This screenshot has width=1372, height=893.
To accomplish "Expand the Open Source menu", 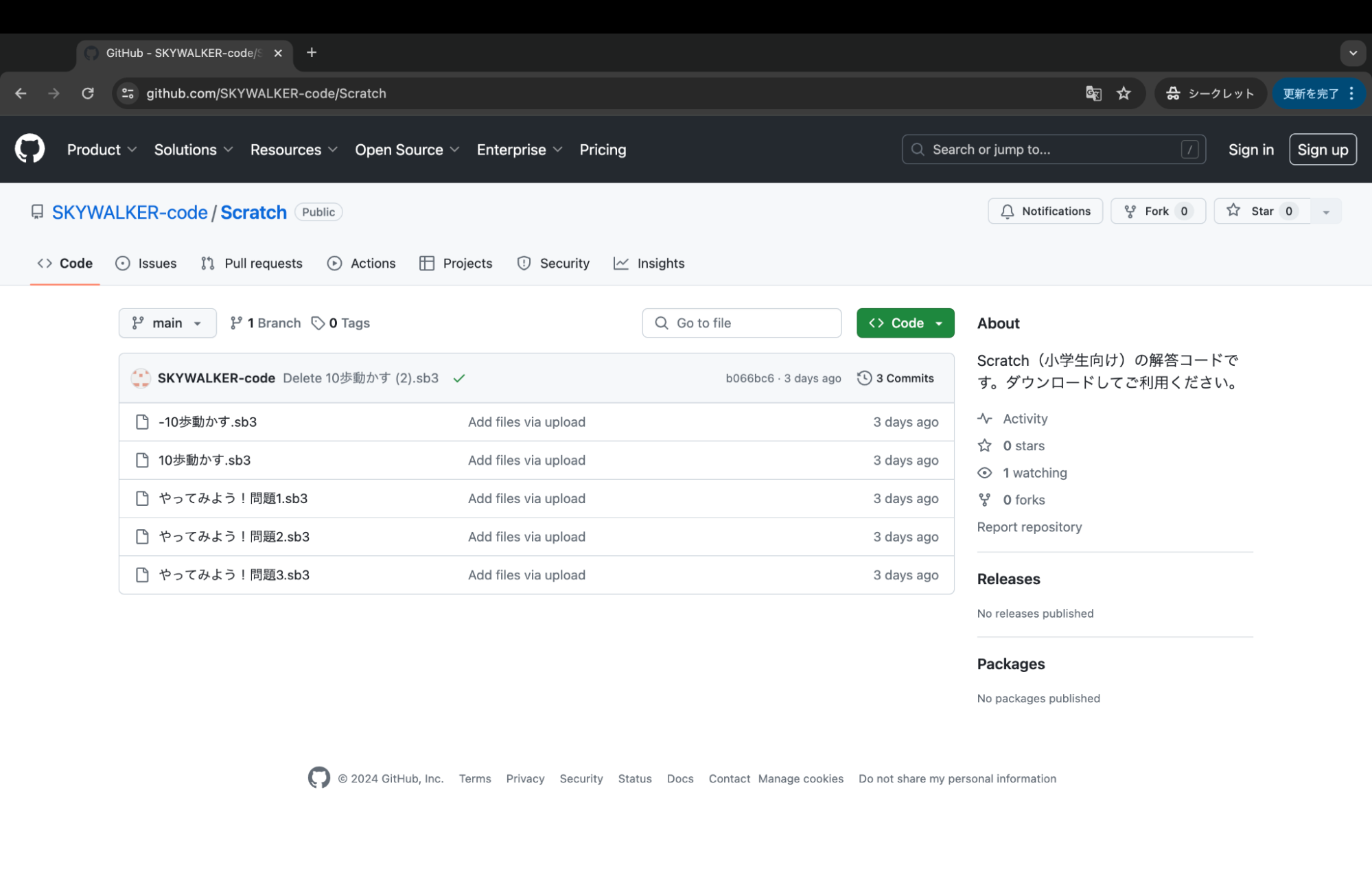I will (x=407, y=150).
